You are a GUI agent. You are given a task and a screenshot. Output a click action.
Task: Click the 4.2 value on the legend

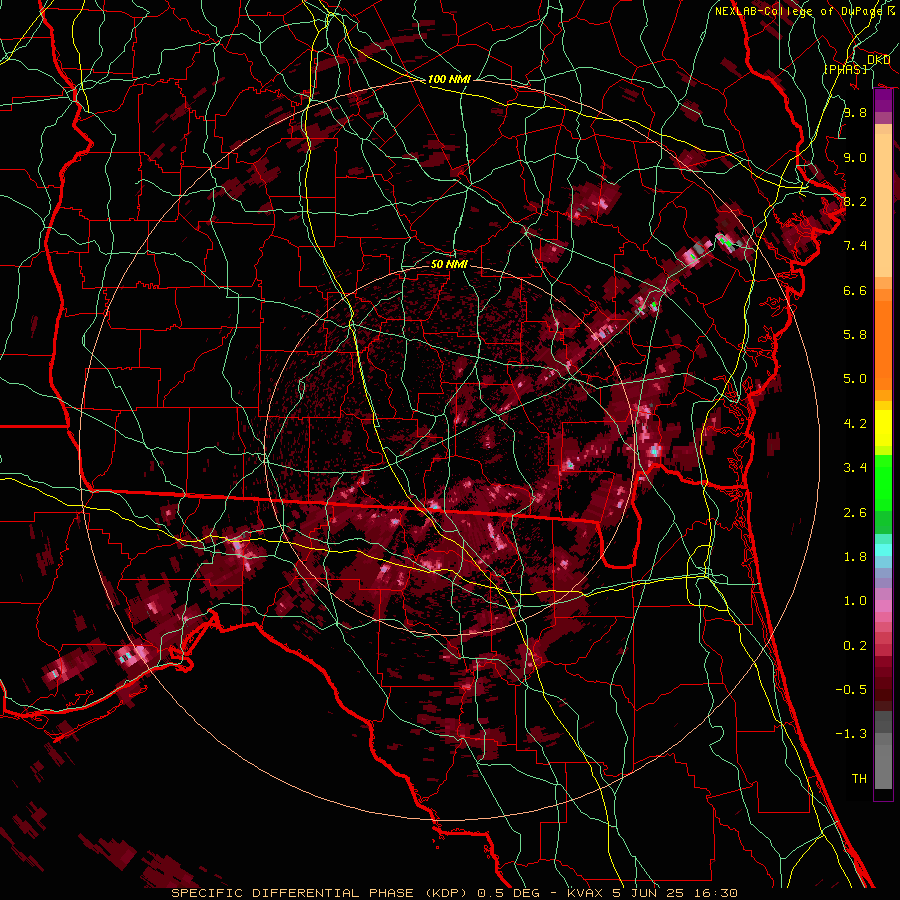tap(855, 424)
